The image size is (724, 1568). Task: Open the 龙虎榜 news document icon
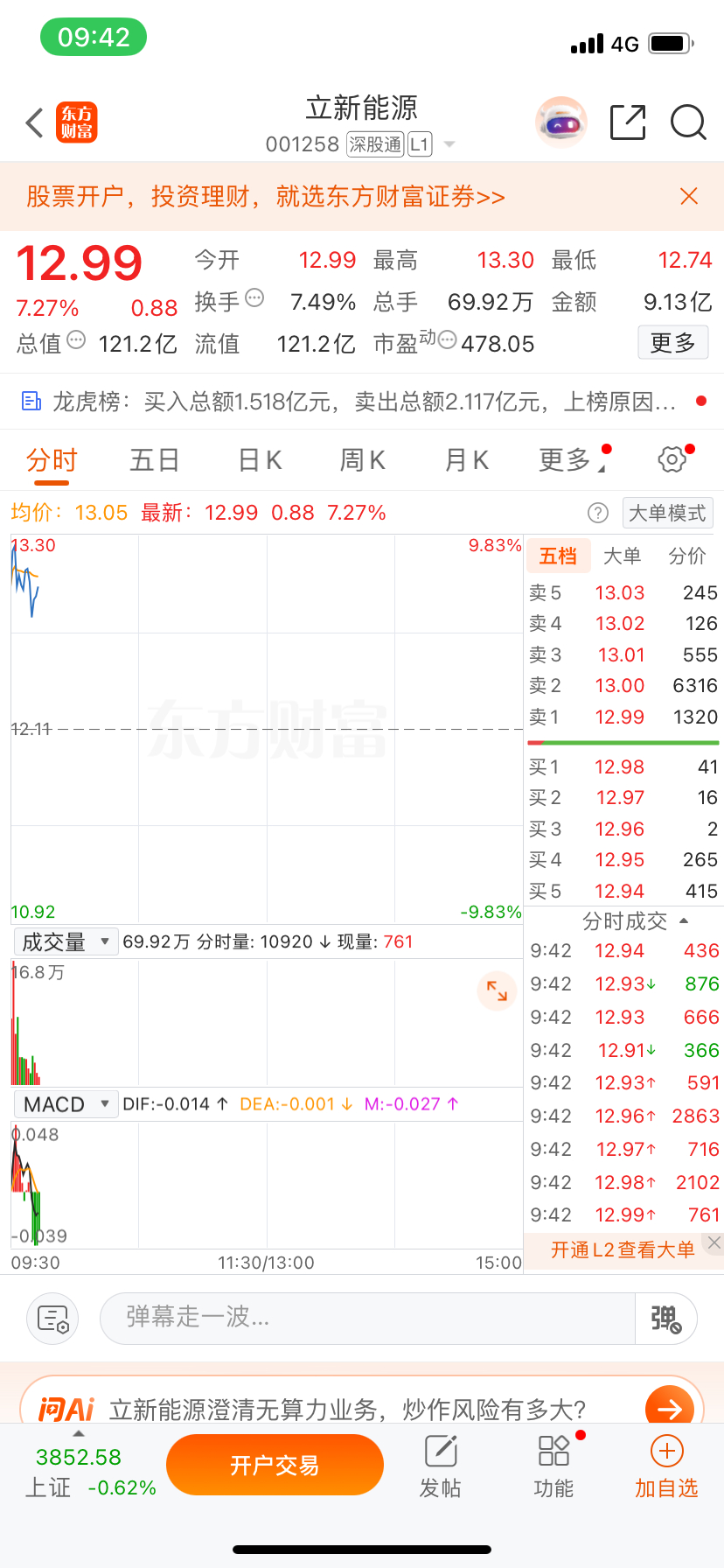[x=31, y=402]
